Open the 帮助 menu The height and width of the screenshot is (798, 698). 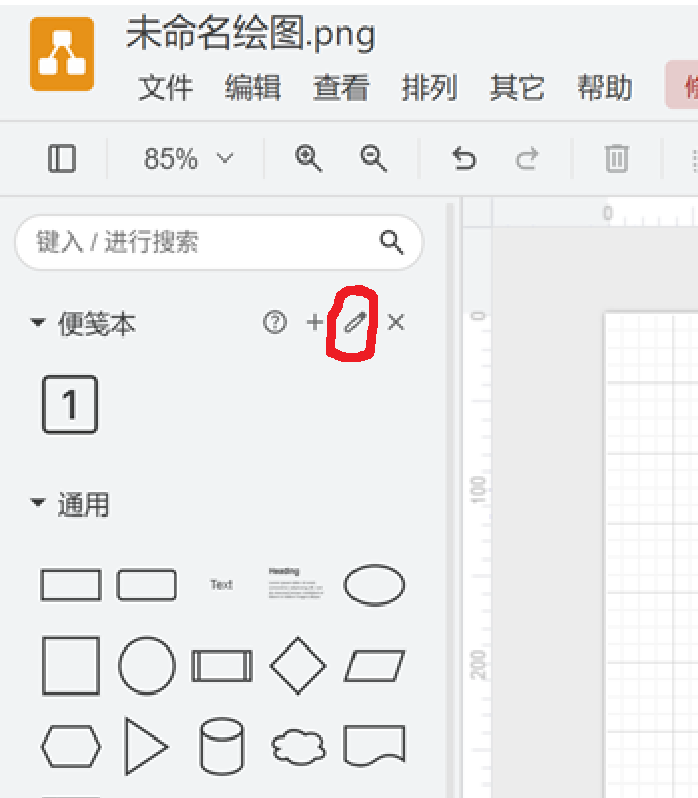[x=605, y=88]
